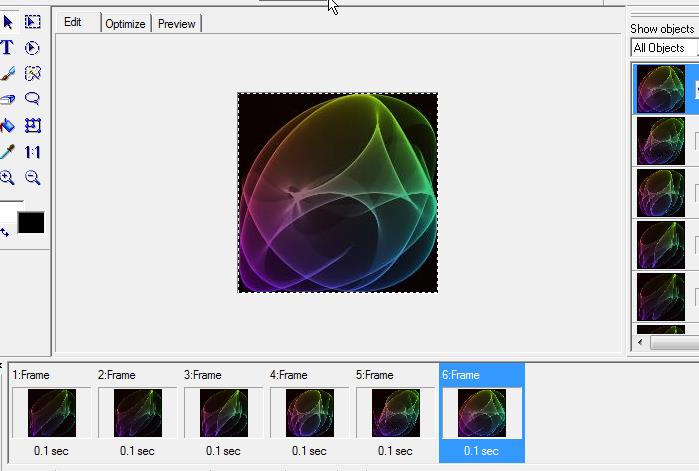Switch to the Optimize tab

pyautogui.click(x=125, y=24)
